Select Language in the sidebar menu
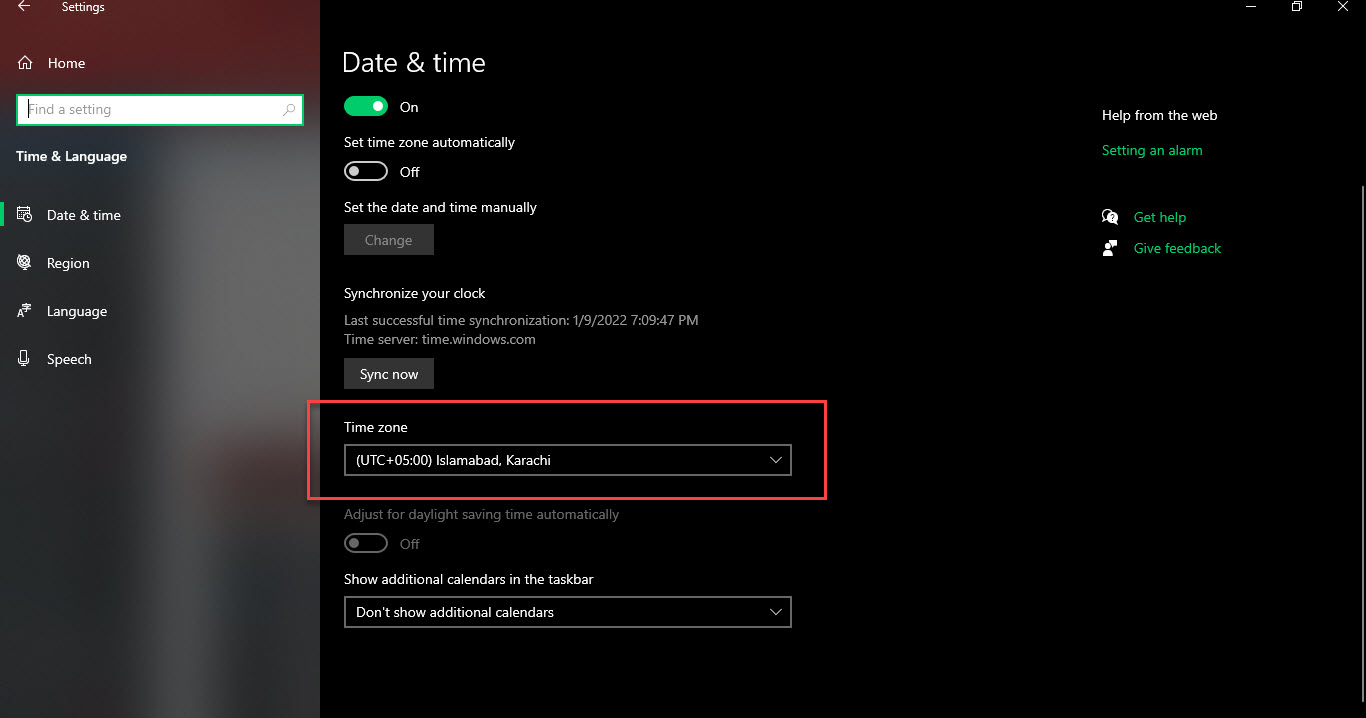 point(77,311)
